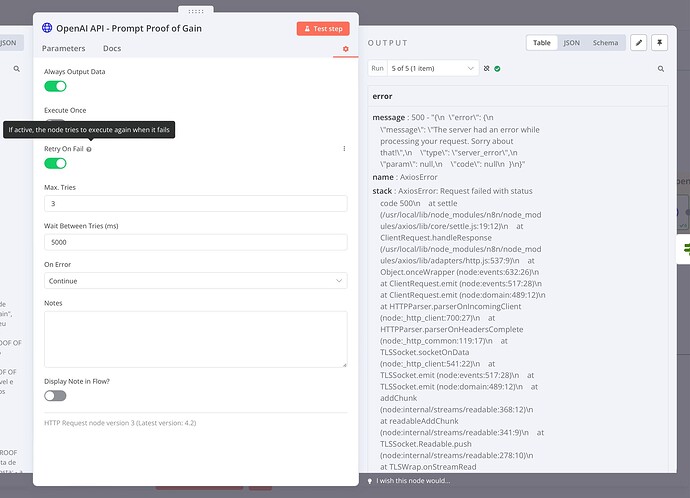Select JSON output view
The width and height of the screenshot is (690, 498).
[571, 43]
